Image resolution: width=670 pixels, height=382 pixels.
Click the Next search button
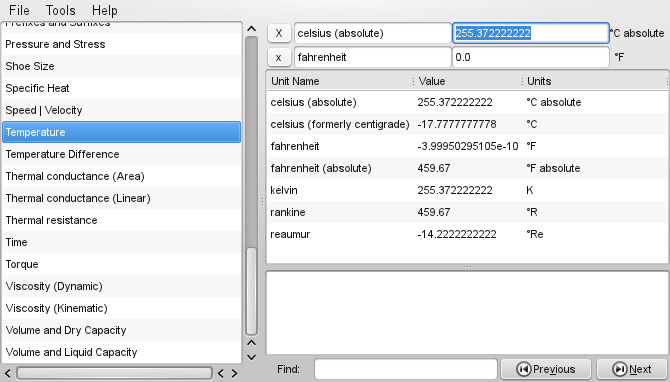pos(632,369)
